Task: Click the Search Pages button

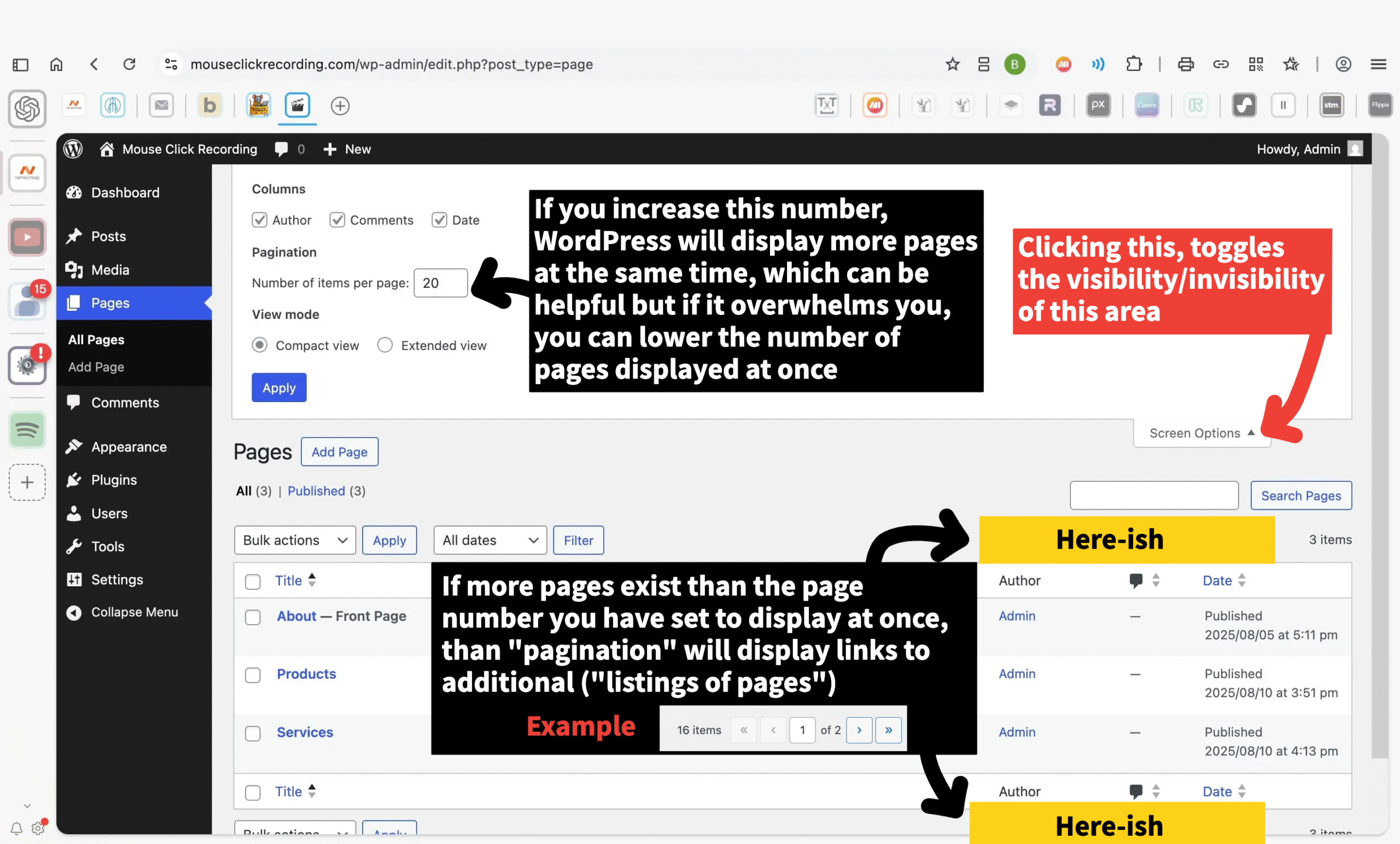Action: [x=1300, y=496]
